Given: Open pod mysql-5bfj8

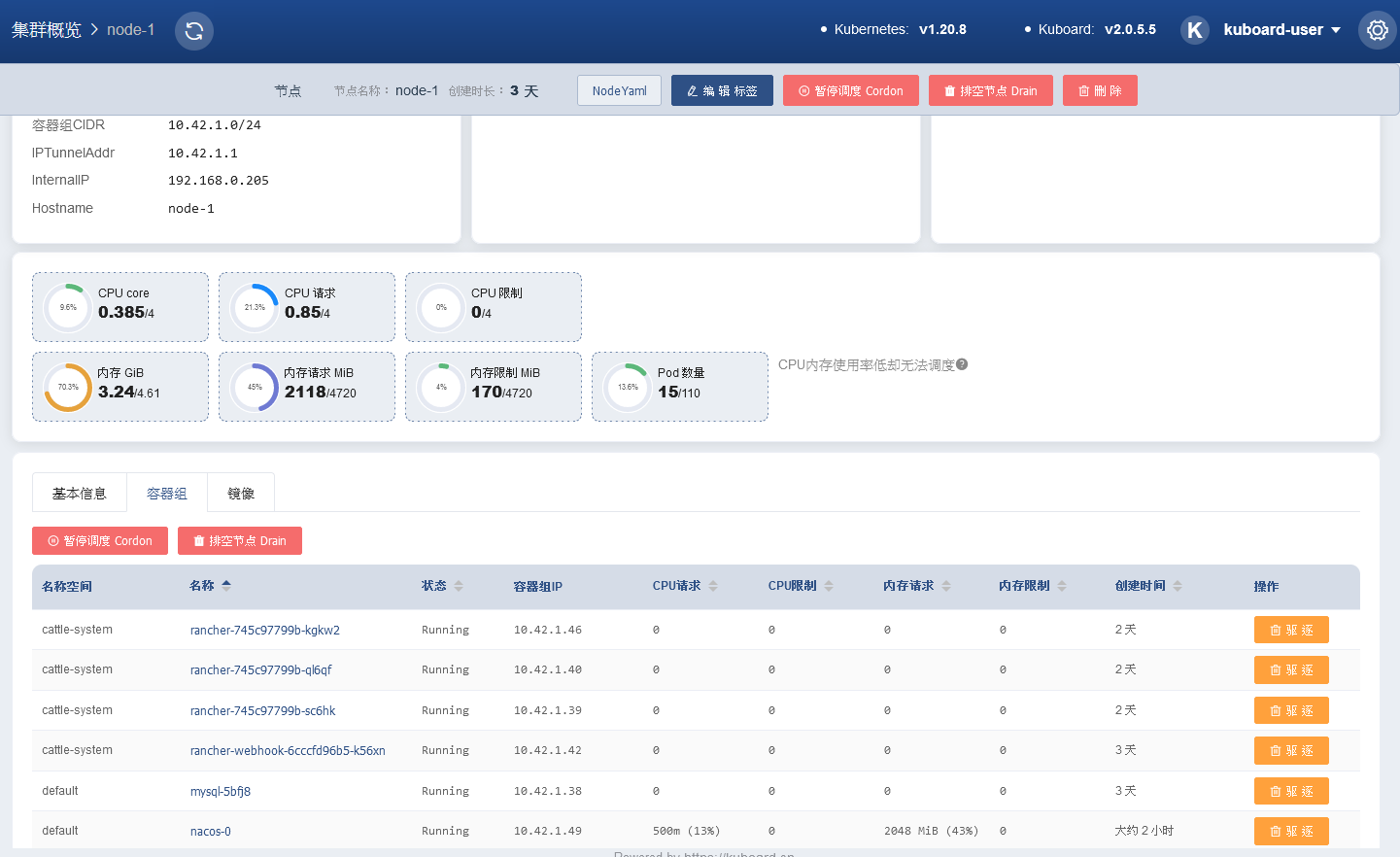Looking at the screenshot, I should coord(221,791).
